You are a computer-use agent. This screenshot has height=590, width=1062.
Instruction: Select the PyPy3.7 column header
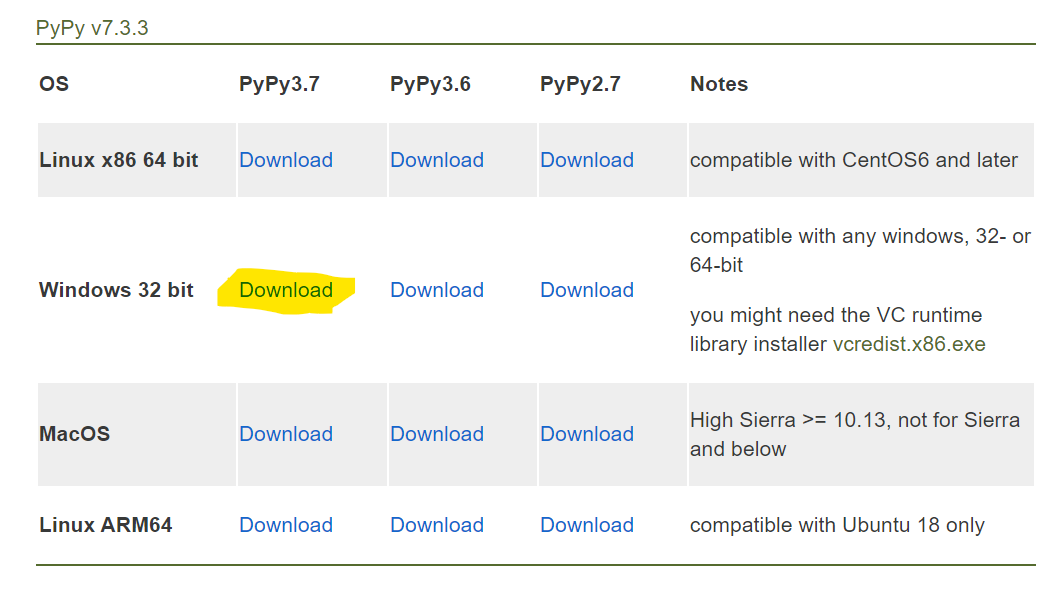click(279, 84)
